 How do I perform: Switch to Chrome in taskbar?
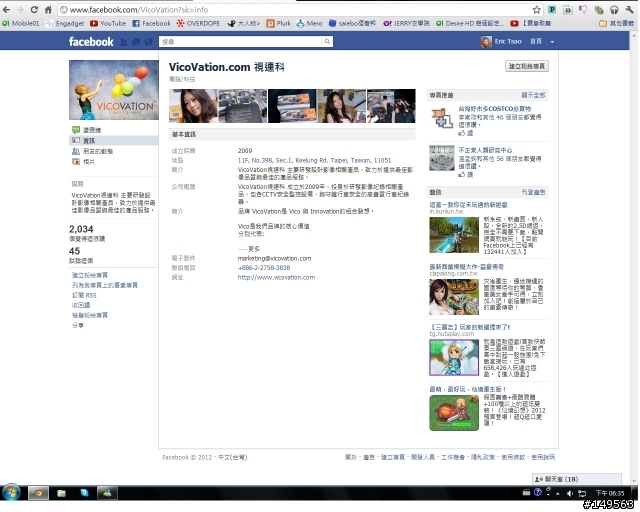[x=38, y=493]
